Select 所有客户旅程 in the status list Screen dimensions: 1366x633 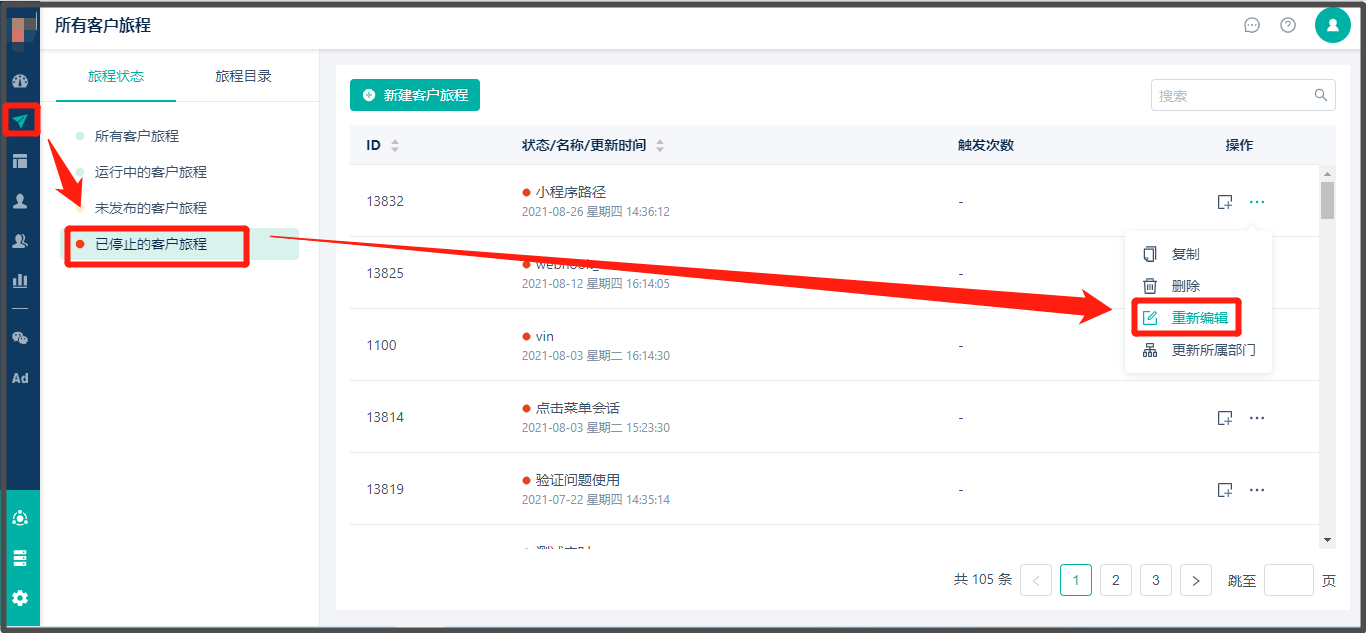(137, 136)
